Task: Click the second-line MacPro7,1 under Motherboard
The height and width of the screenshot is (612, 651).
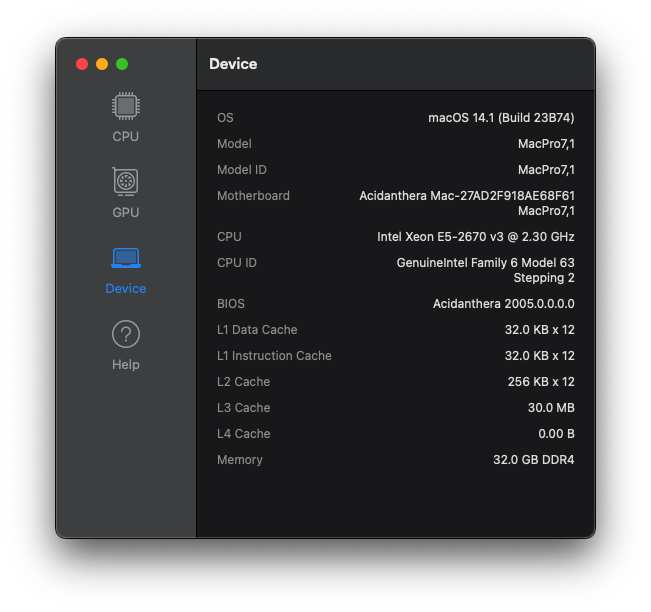Action: coord(546,211)
